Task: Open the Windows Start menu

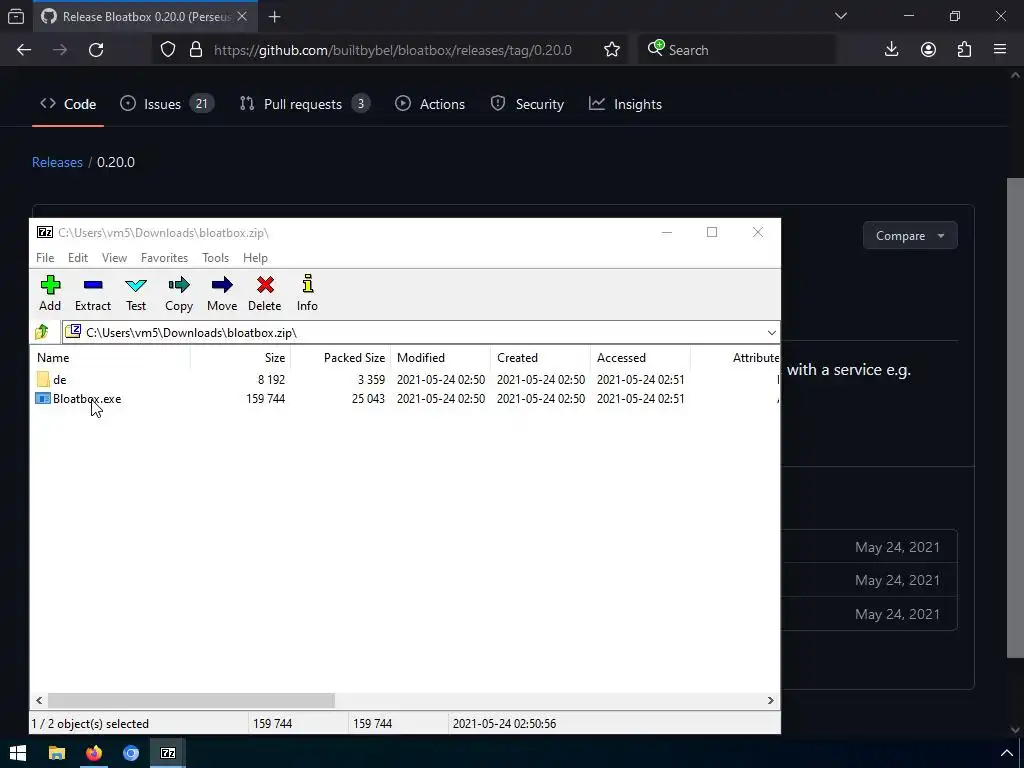Action: click(18, 753)
